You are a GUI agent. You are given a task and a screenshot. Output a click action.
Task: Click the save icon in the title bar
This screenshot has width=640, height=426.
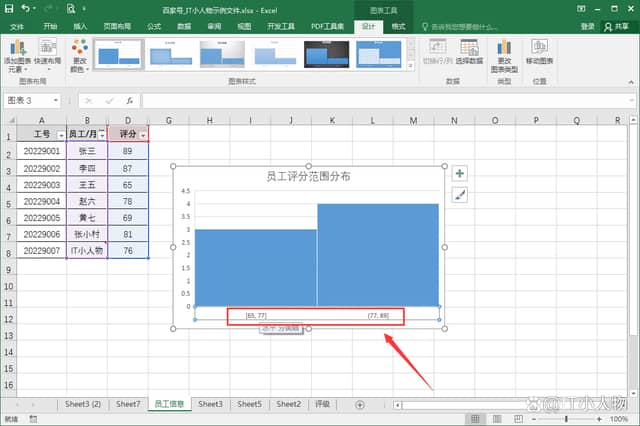pos(9,8)
